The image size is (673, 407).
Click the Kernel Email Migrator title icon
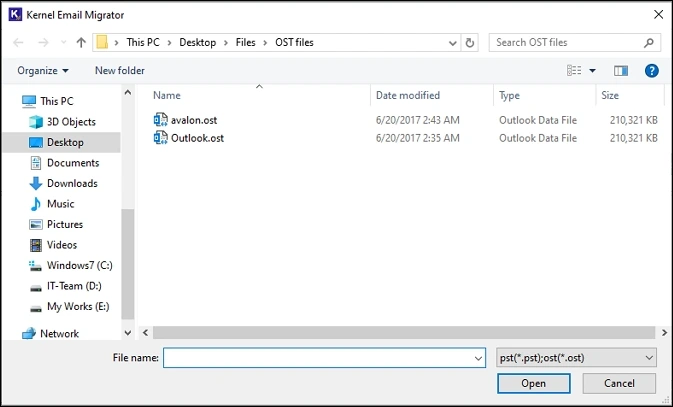point(15,14)
